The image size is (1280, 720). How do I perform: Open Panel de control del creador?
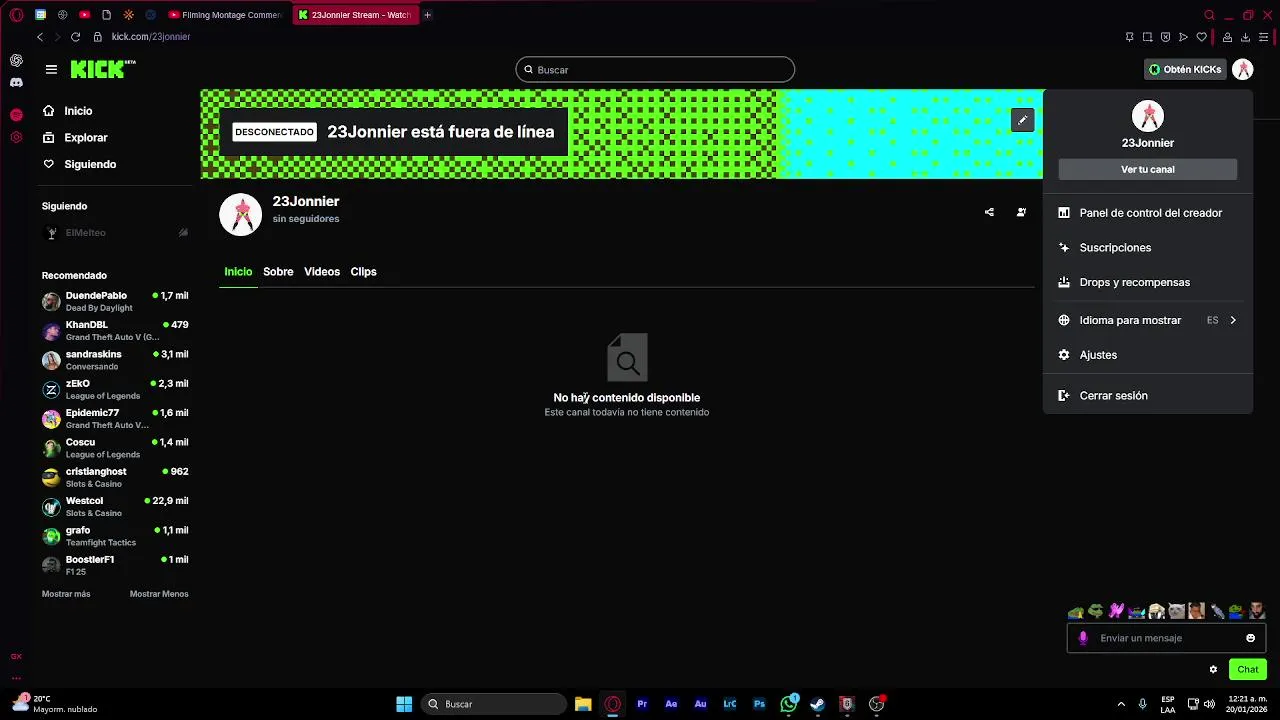pyautogui.click(x=1147, y=213)
